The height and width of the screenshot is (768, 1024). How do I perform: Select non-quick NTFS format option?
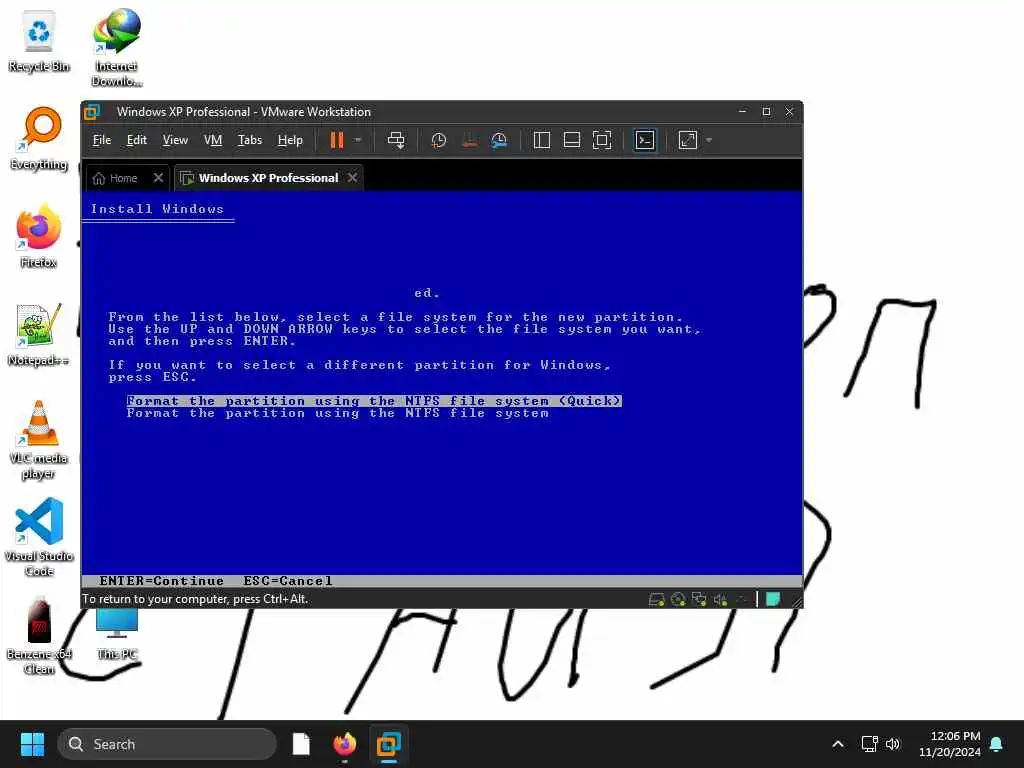pos(338,413)
